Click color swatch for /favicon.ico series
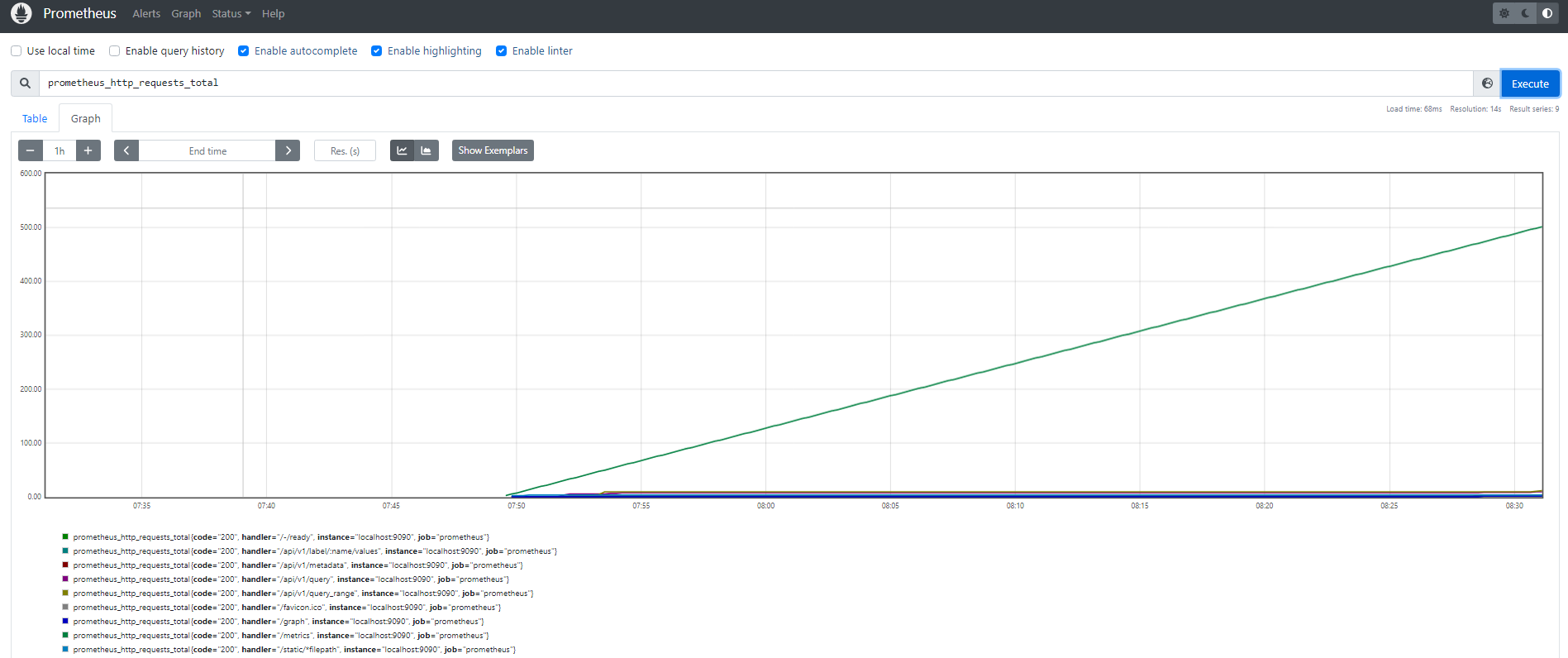Image resolution: width=1568 pixels, height=658 pixels. [x=65, y=607]
